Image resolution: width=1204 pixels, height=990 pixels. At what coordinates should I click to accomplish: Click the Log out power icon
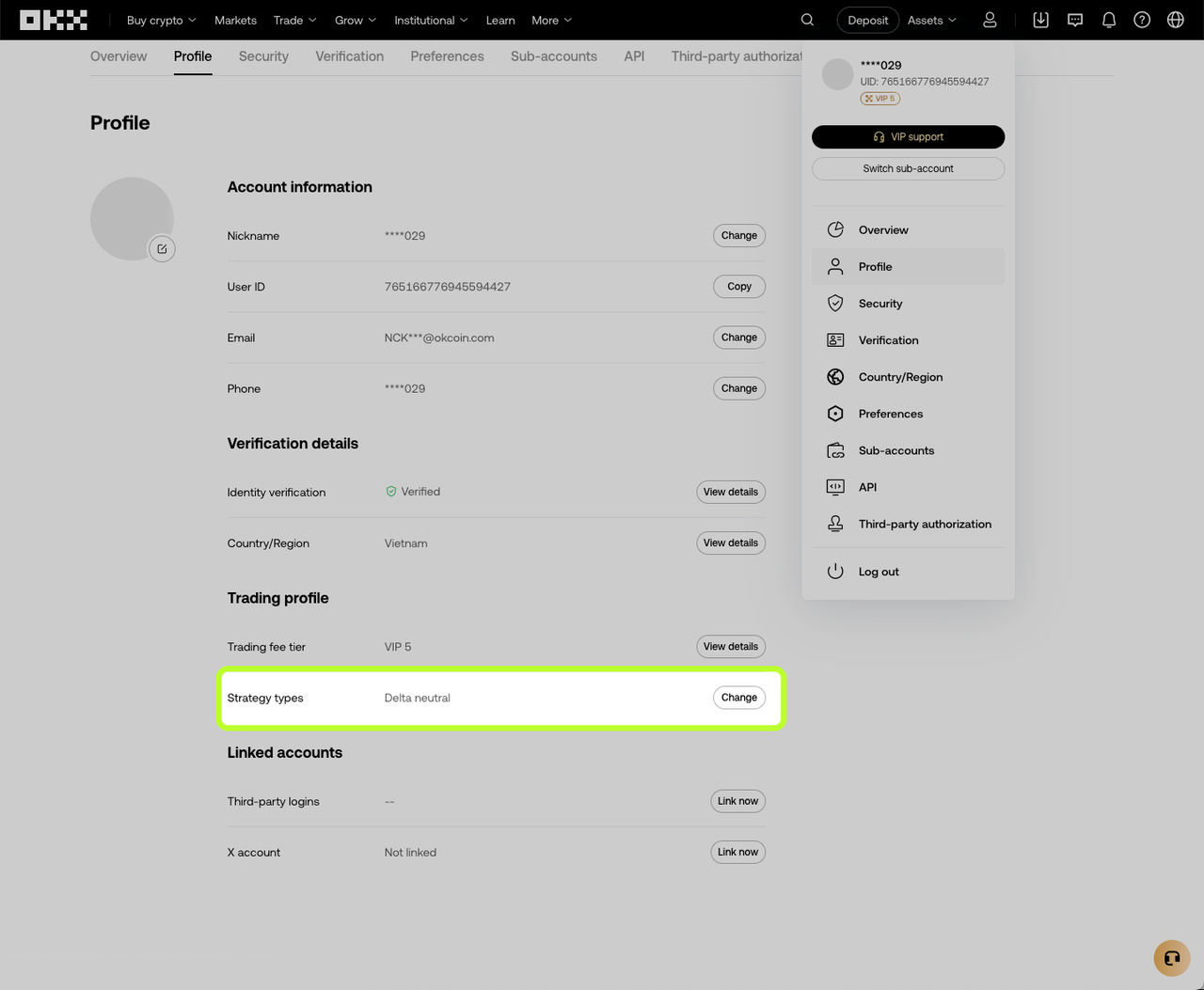(x=835, y=571)
